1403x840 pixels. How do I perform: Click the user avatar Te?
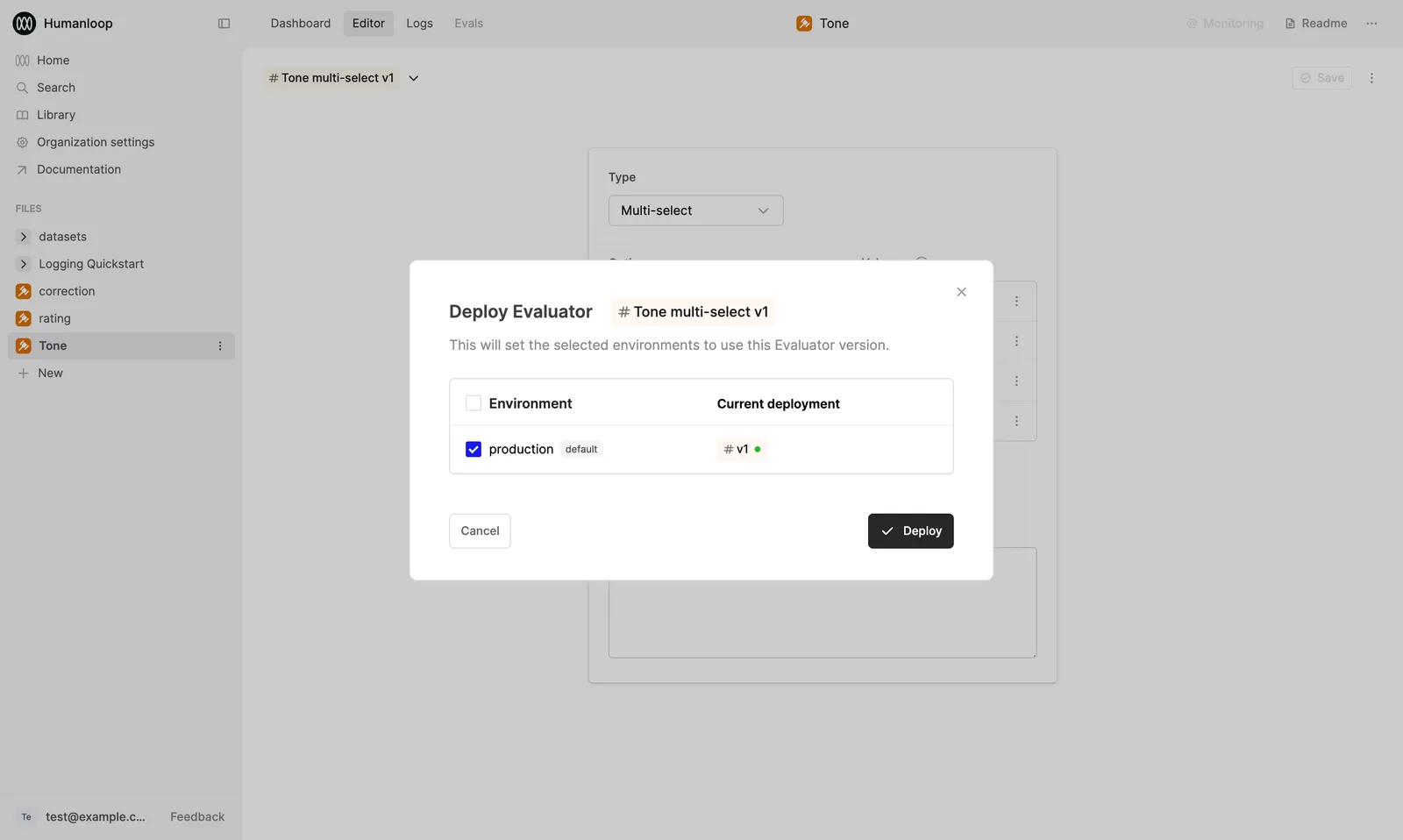pyautogui.click(x=26, y=817)
